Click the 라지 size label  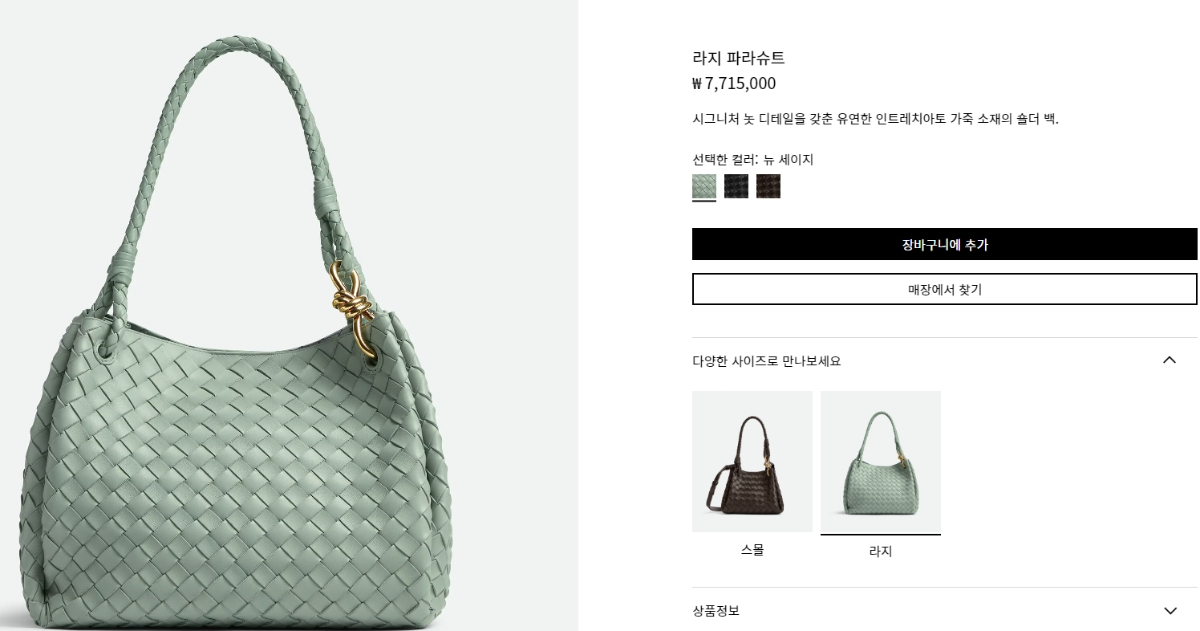tap(880, 551)
